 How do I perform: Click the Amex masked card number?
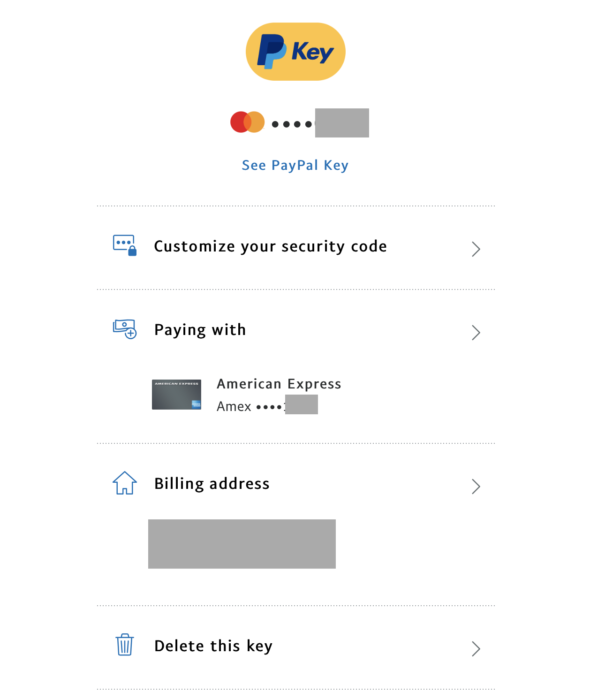[267, 405]
